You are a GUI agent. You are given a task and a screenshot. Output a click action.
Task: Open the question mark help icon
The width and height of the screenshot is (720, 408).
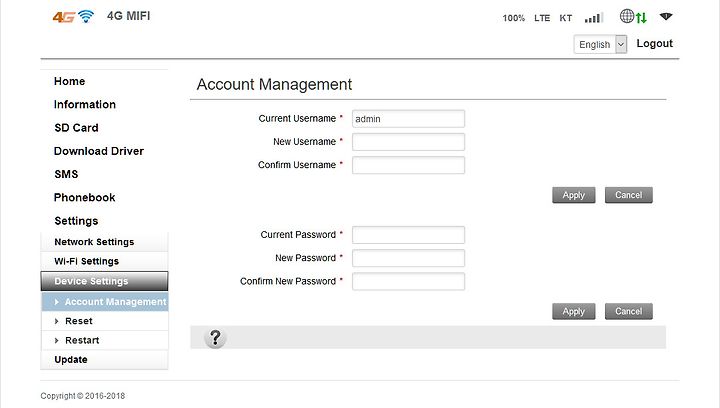pyautogui.click(x=215, y=338)
